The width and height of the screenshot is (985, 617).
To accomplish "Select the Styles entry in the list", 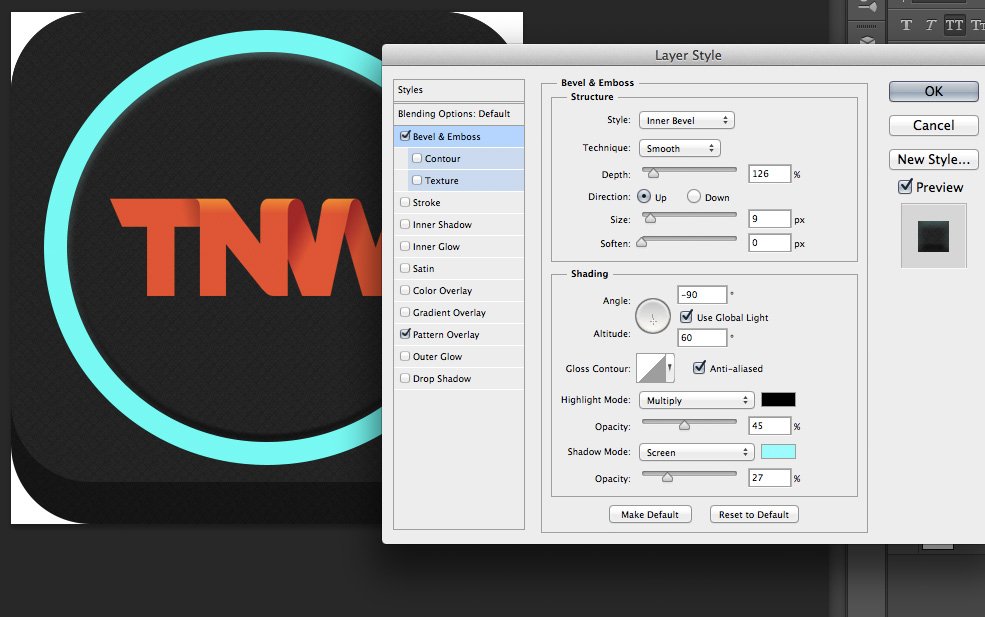I will pos(459,90).
